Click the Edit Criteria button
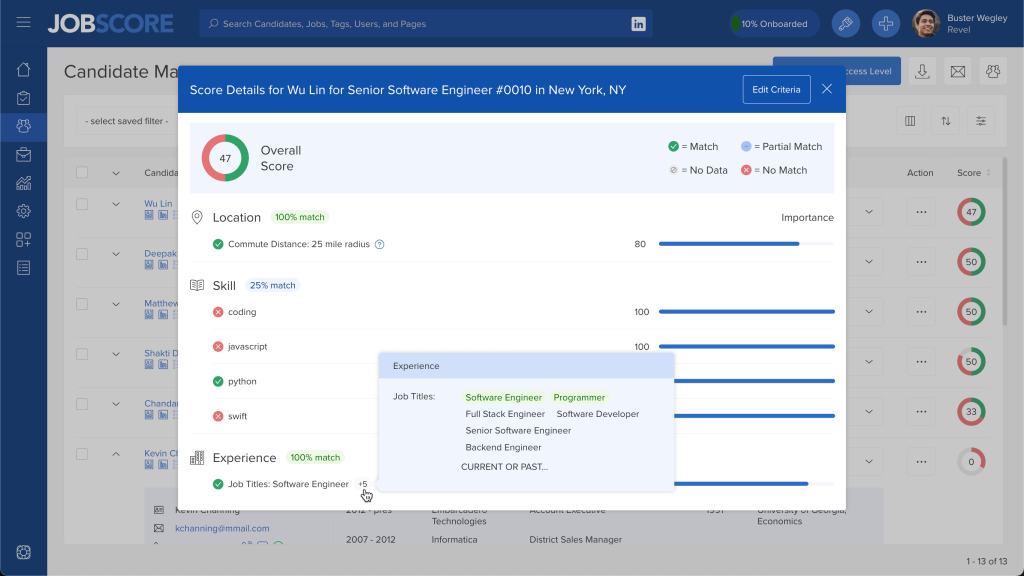1024x576 pixels. coord(776,89)
